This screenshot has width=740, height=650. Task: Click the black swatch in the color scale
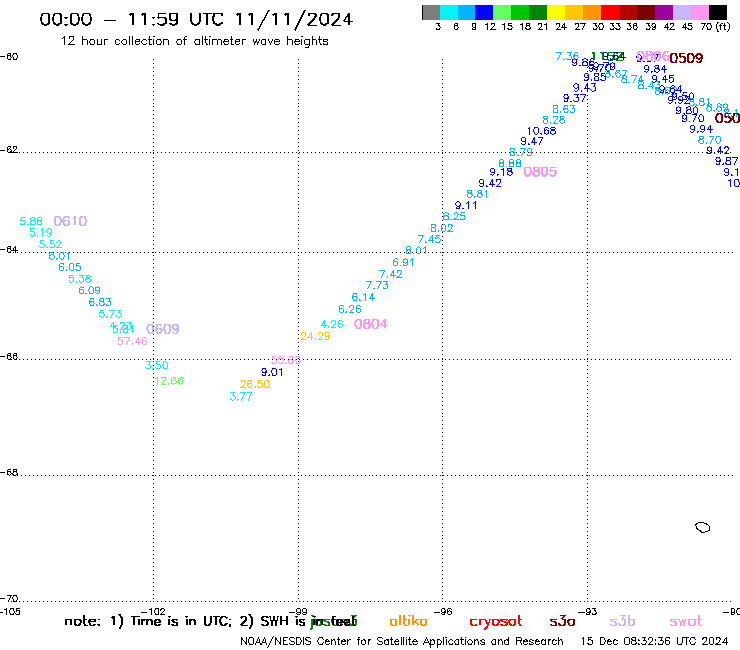point(718,12)
